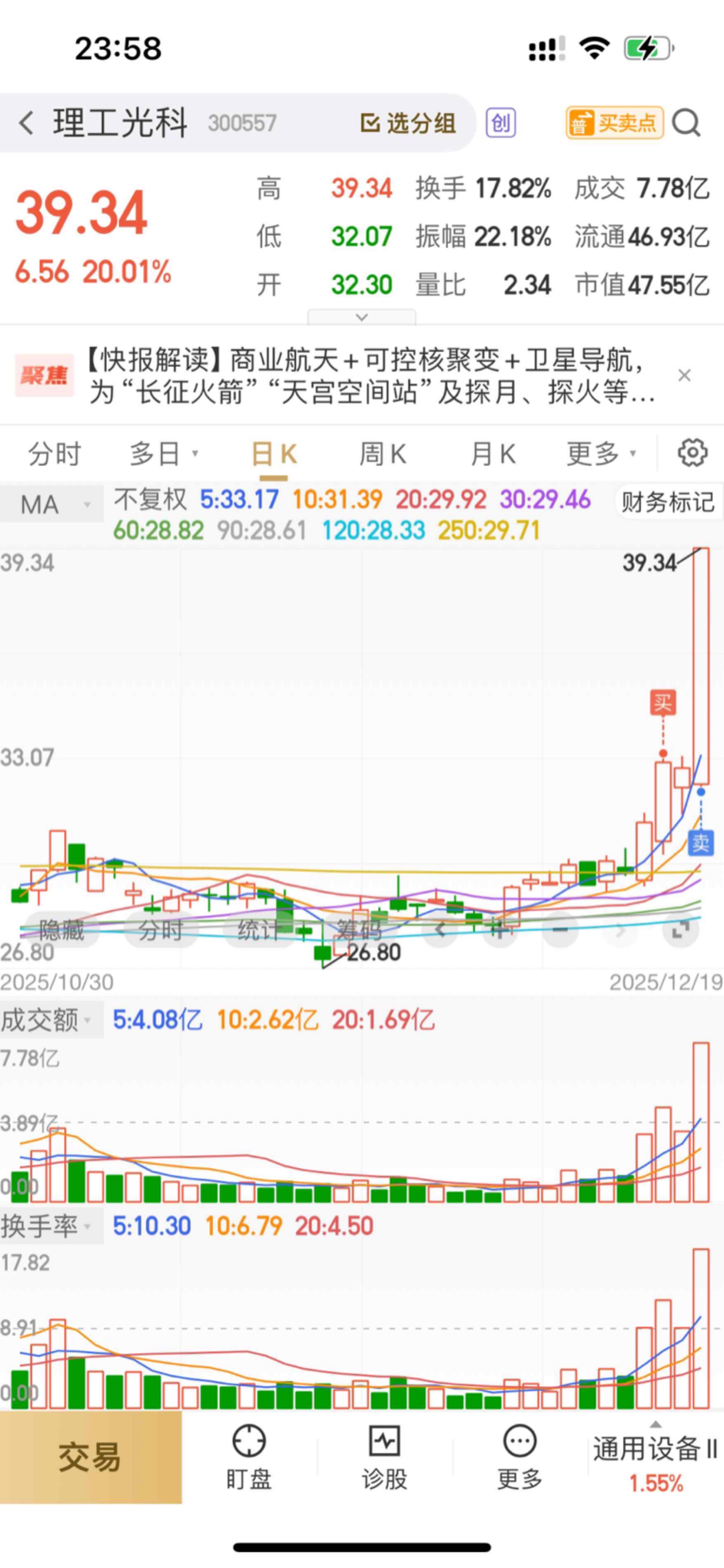
Task: Toggle 选分组 watchlist group checkbox
Action: (408, 124)
